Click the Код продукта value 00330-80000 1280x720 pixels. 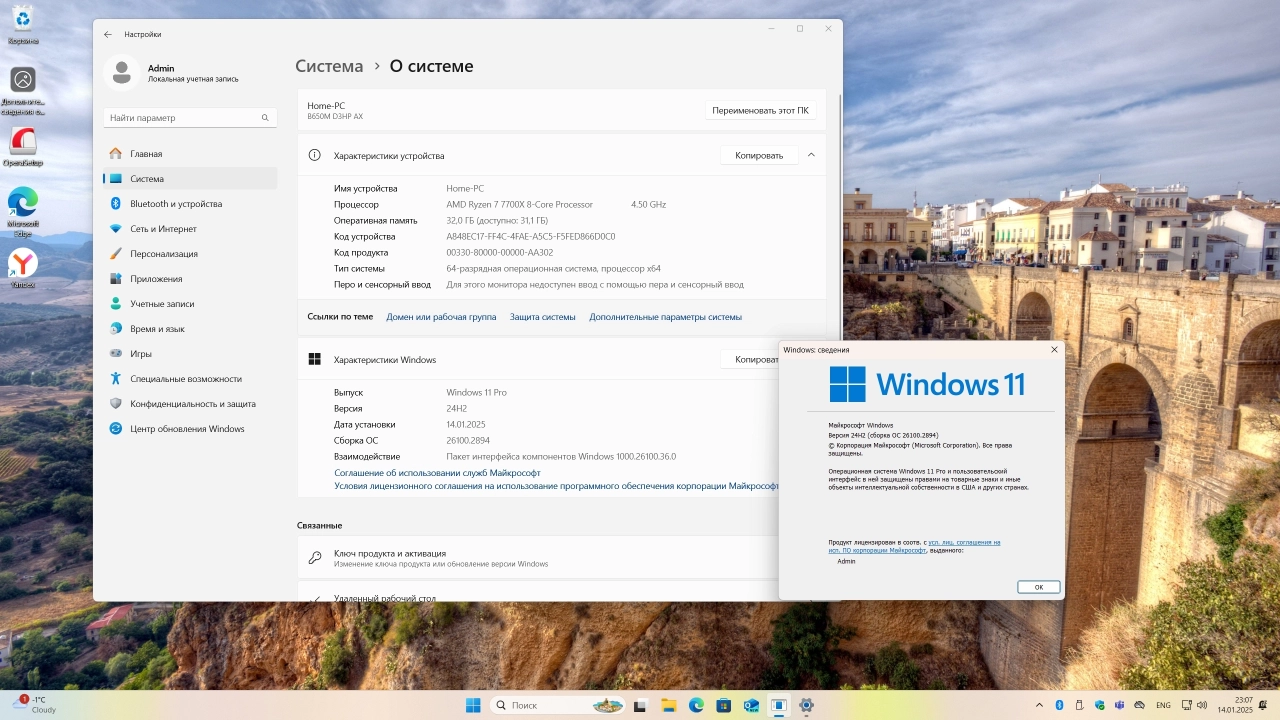[499, 253]
